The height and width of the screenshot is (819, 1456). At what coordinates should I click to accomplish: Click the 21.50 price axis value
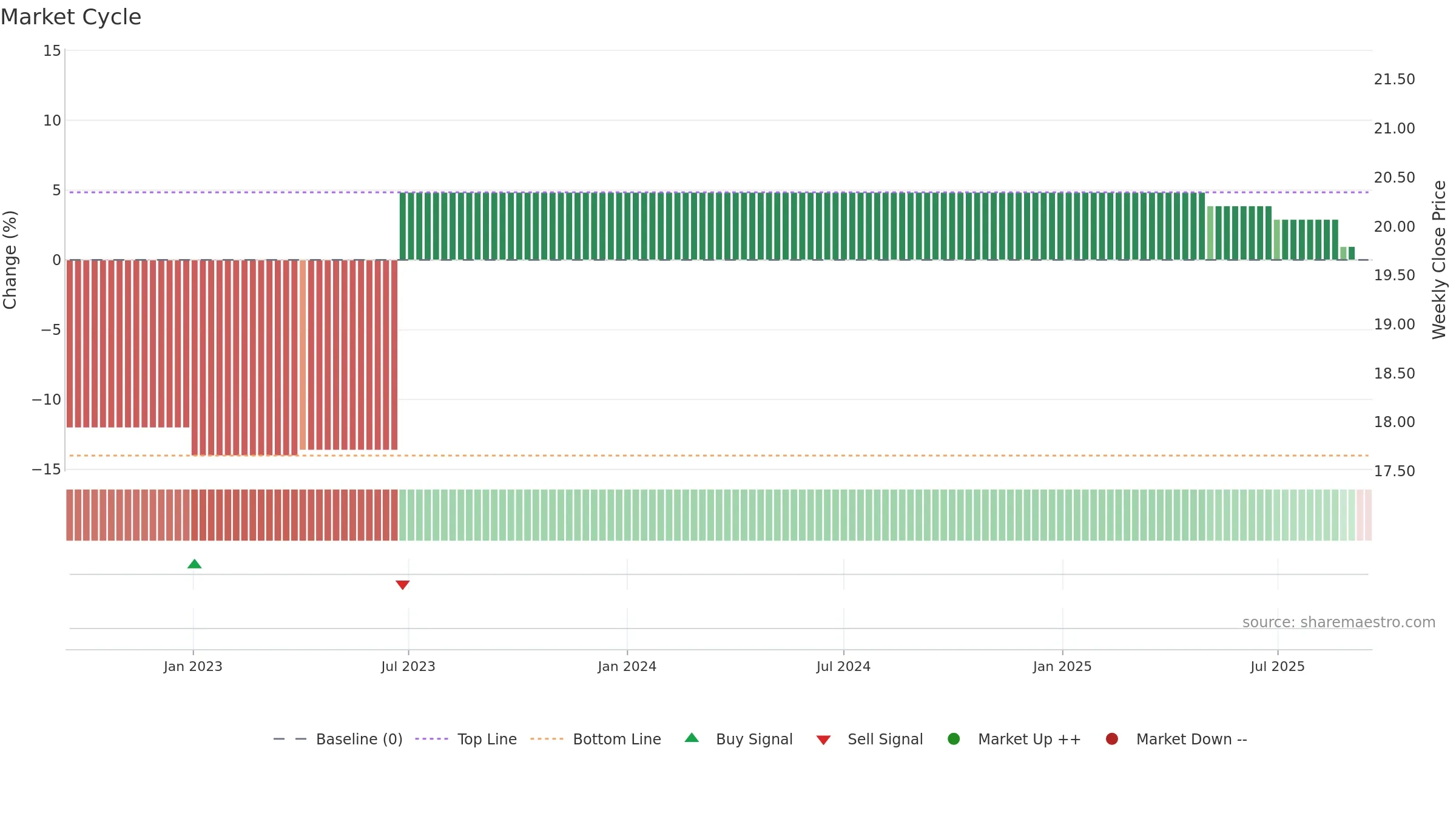pos(1394,79)
